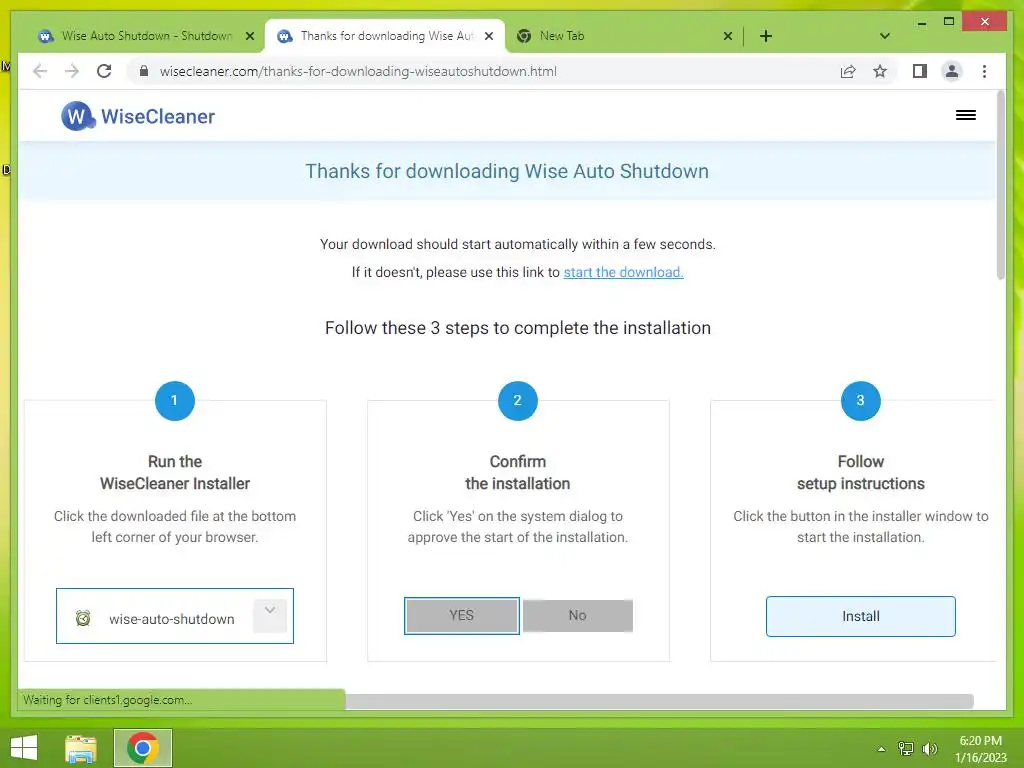Open the taskbar clock and date
This screenshot has width=1024, height=768.
coord(980,749)
